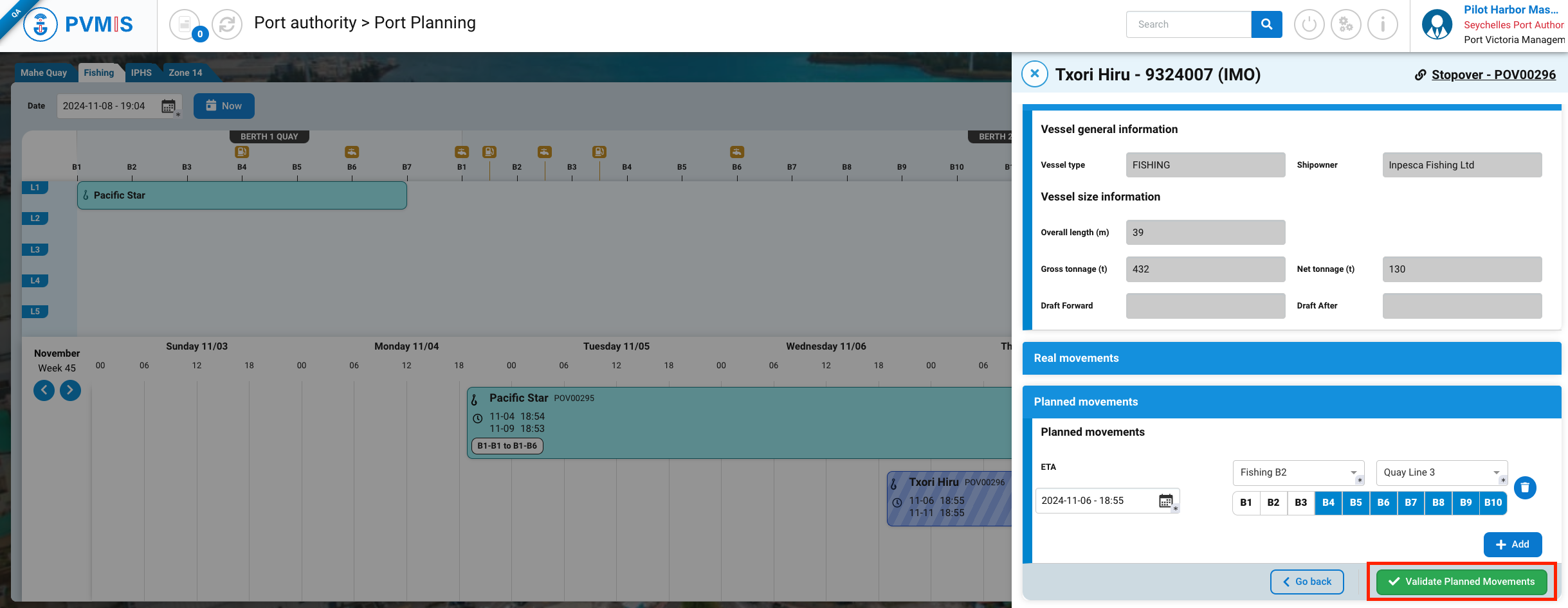This screenshot has height=608, width=1568.
Task: Delete planned movement with trash icon
Action: point(1525,488)
